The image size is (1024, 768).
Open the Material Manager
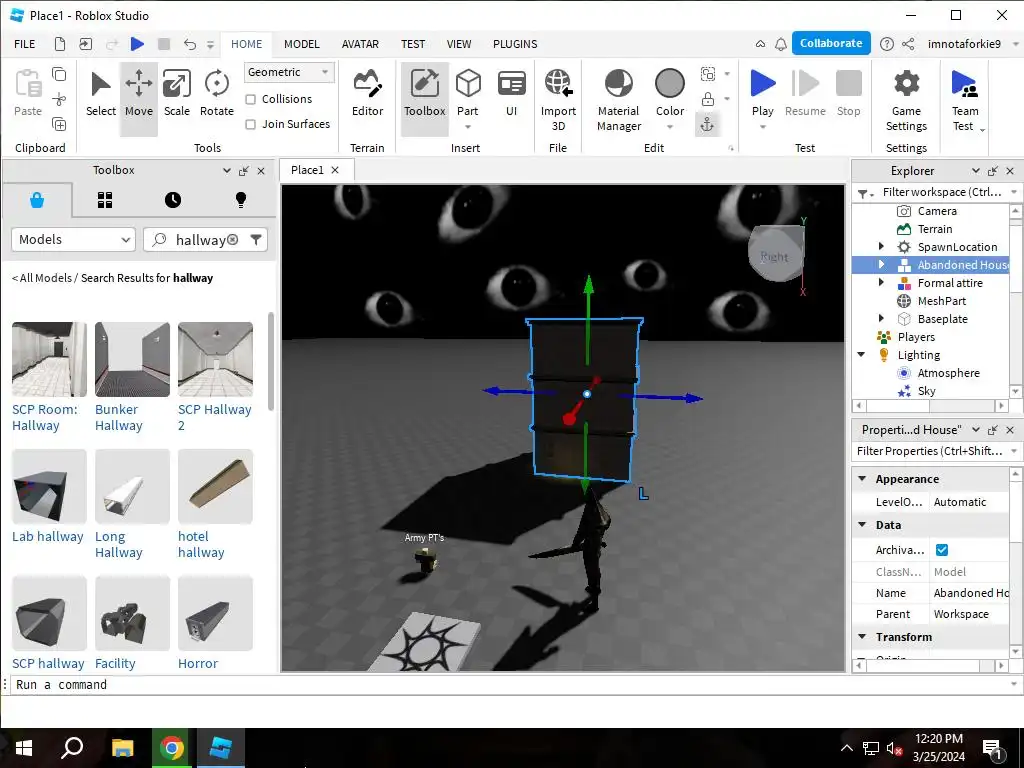[x=618, y=101]
